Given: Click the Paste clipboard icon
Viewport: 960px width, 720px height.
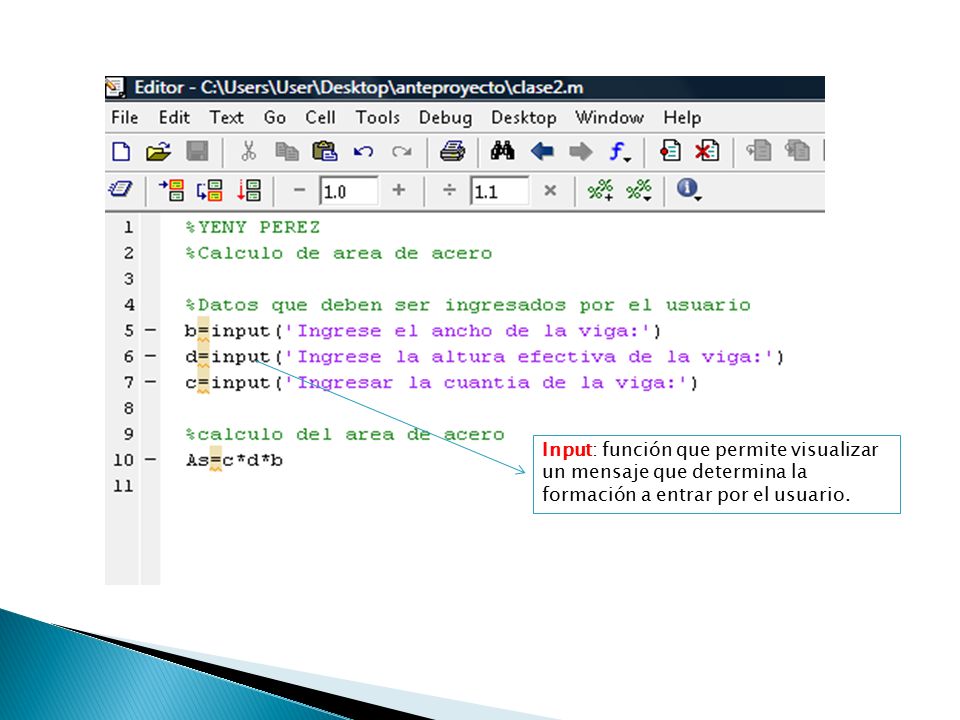Looking at the screenshot, I should pyautogui.click(x=324, y=151).
